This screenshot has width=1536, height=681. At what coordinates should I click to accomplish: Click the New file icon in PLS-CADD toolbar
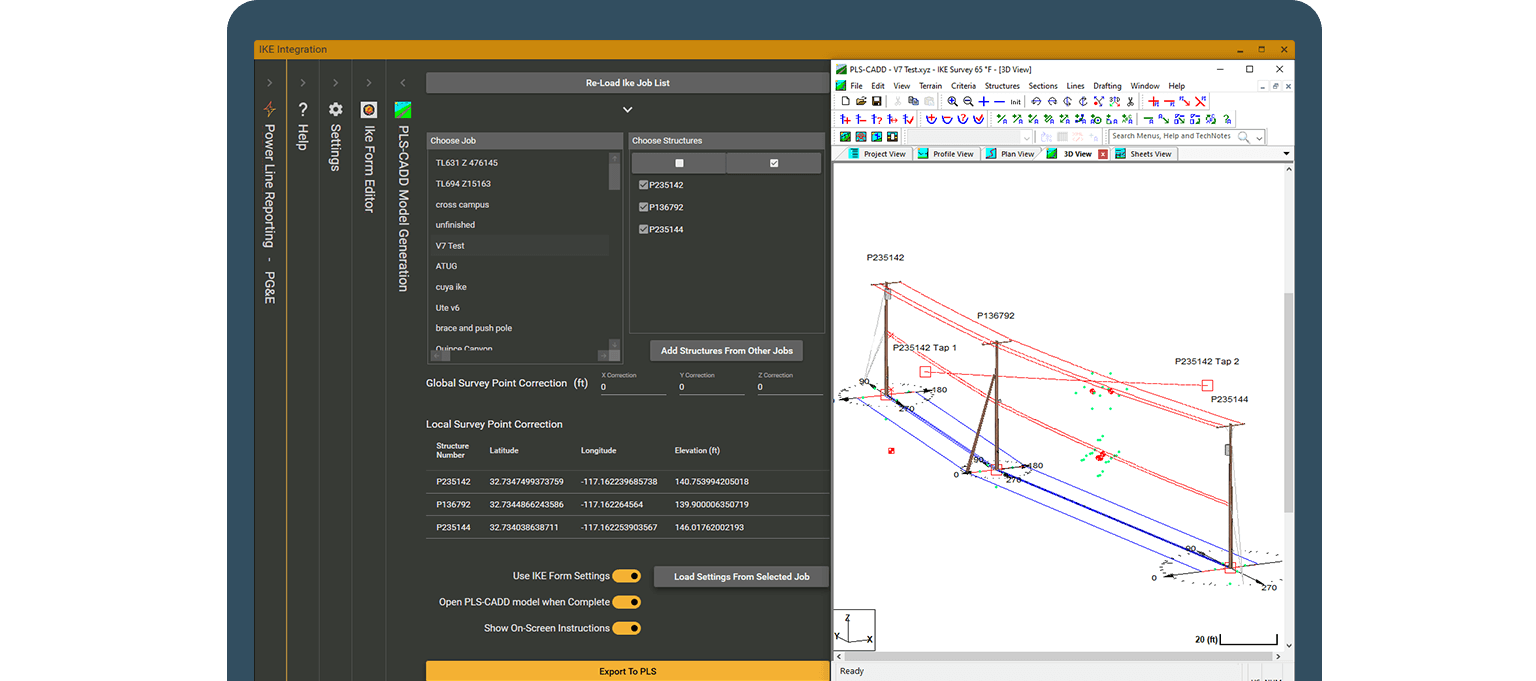846,101
